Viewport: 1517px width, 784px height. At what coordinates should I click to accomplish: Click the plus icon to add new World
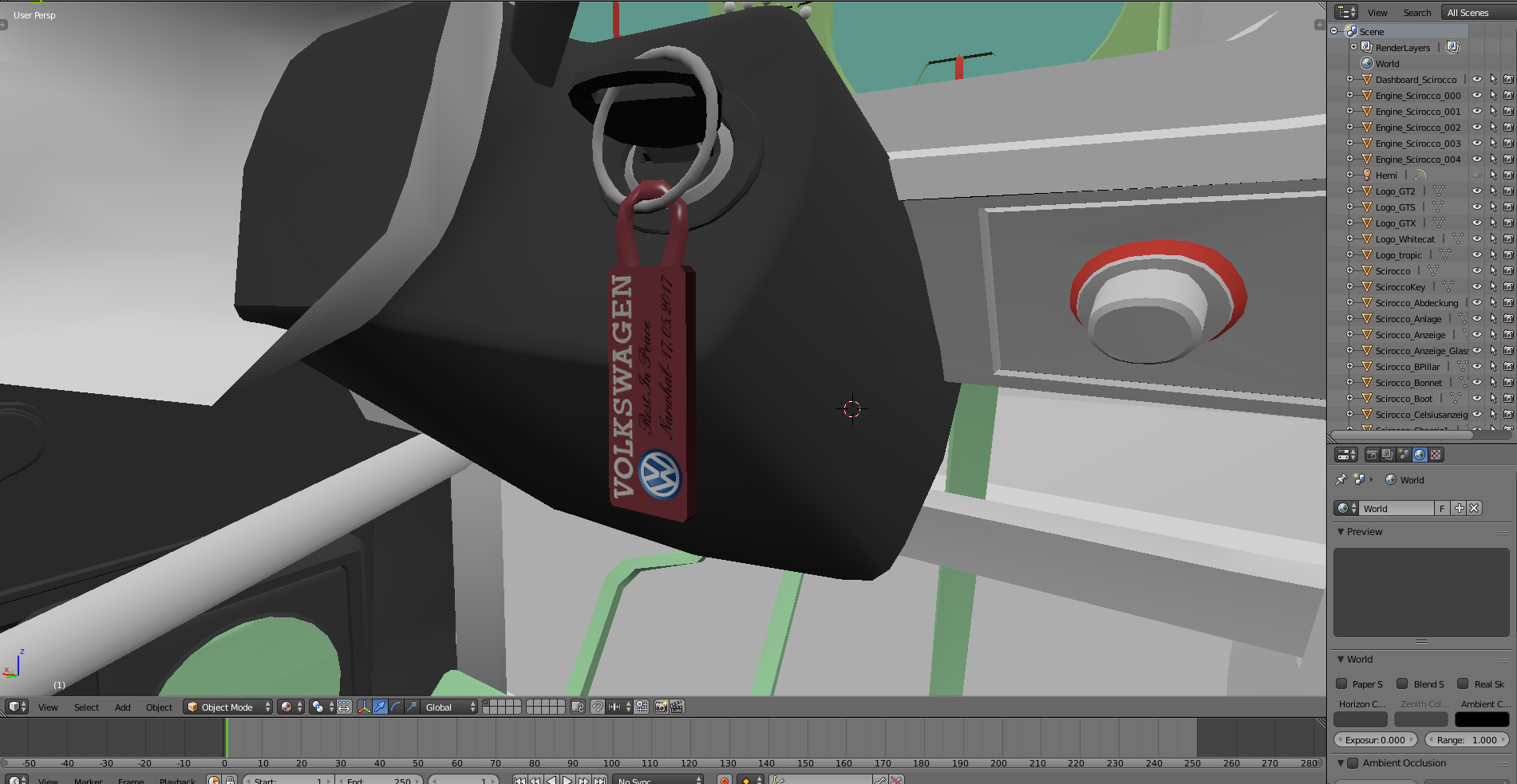click(x=1460, y=508)
